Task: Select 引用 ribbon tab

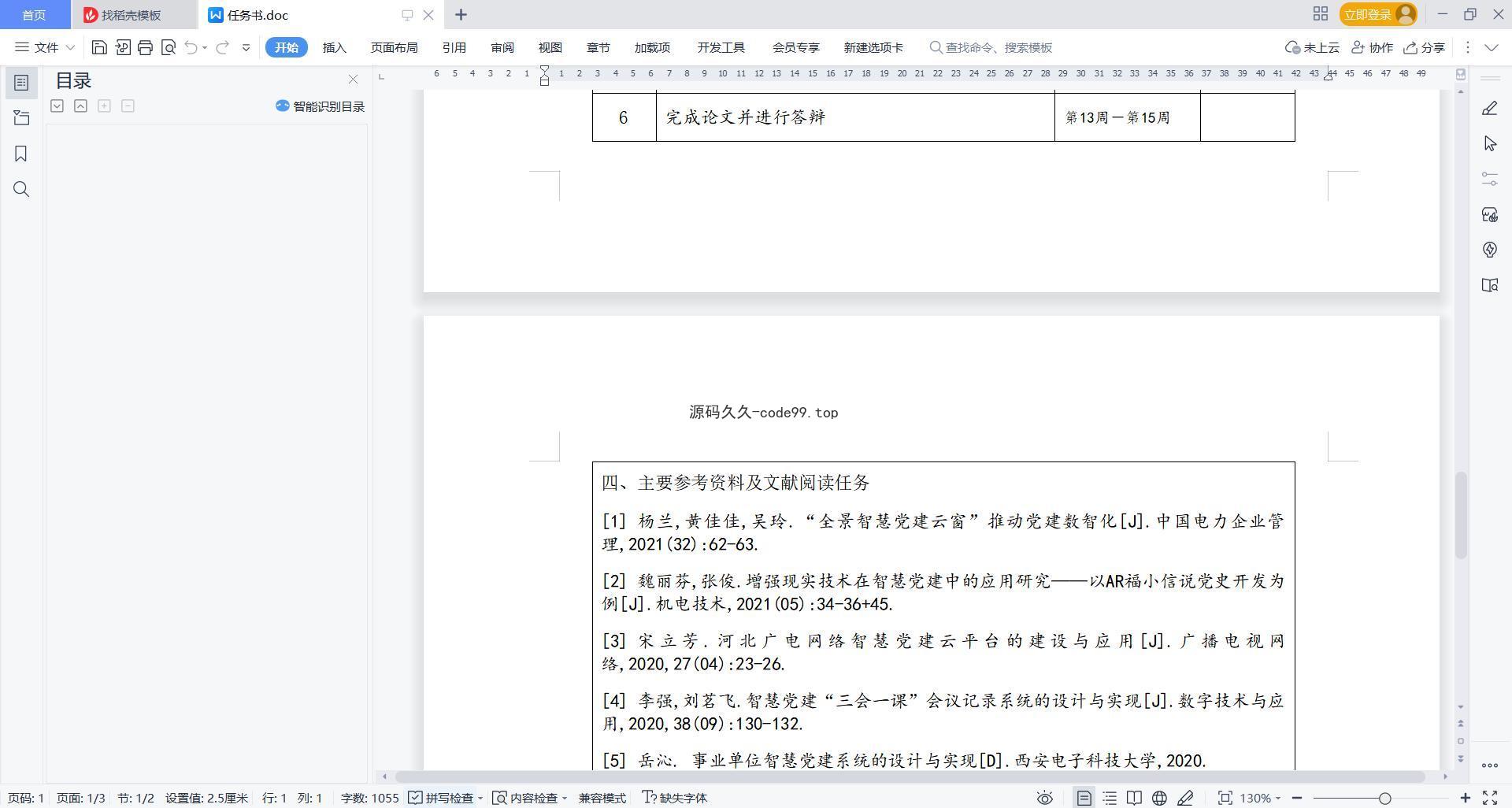Action: (454, 47)
